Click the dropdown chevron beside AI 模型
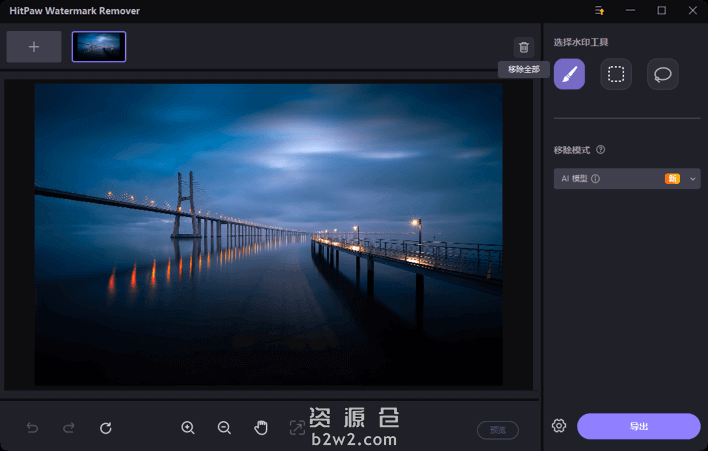Viewport: 708px width, 451px height. 692,179
